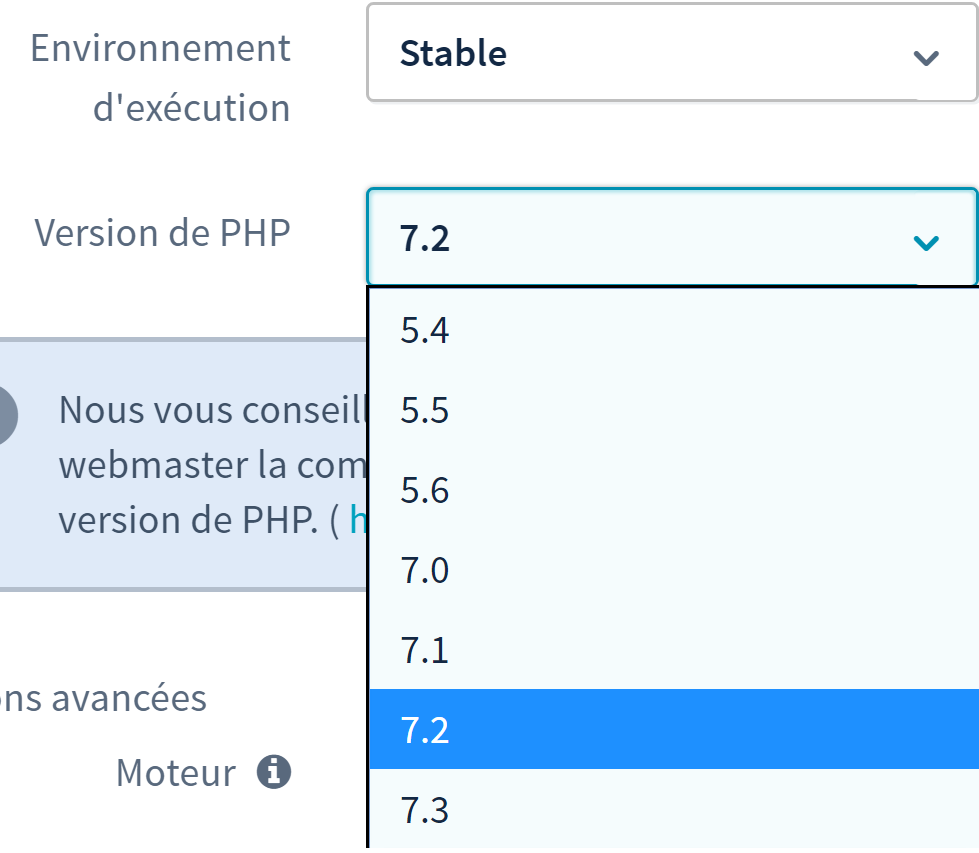Image resolution: width=979 pixels, height=853 pixels.
Task: Click the Version de PHP label
Action: pos(162,233)
